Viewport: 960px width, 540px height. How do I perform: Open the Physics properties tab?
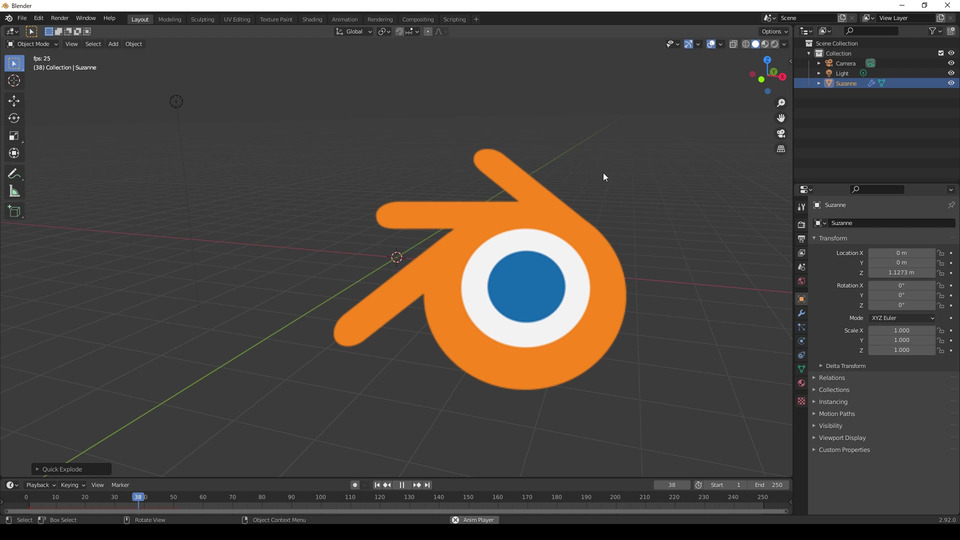801,341
